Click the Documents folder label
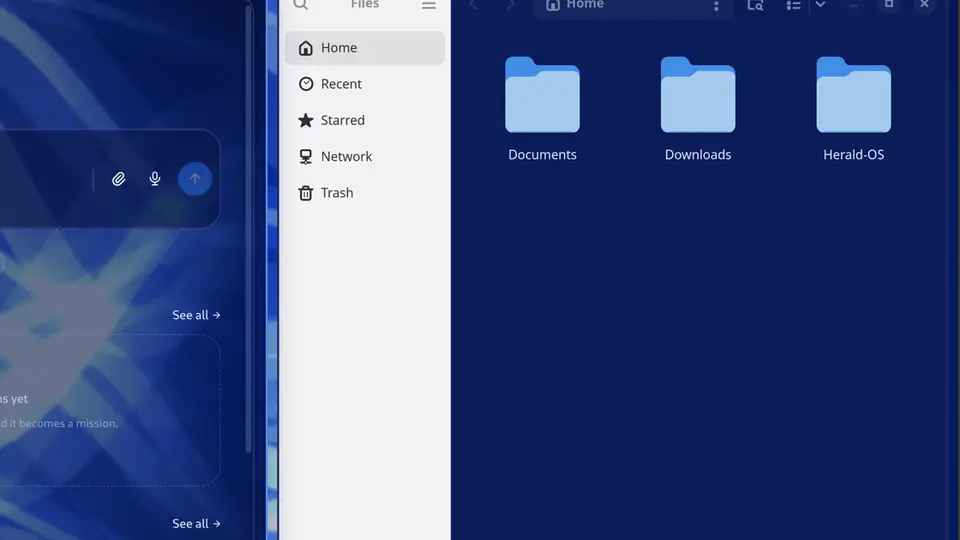The height and width of the screenshot is (540, 960). click(542, 155)
